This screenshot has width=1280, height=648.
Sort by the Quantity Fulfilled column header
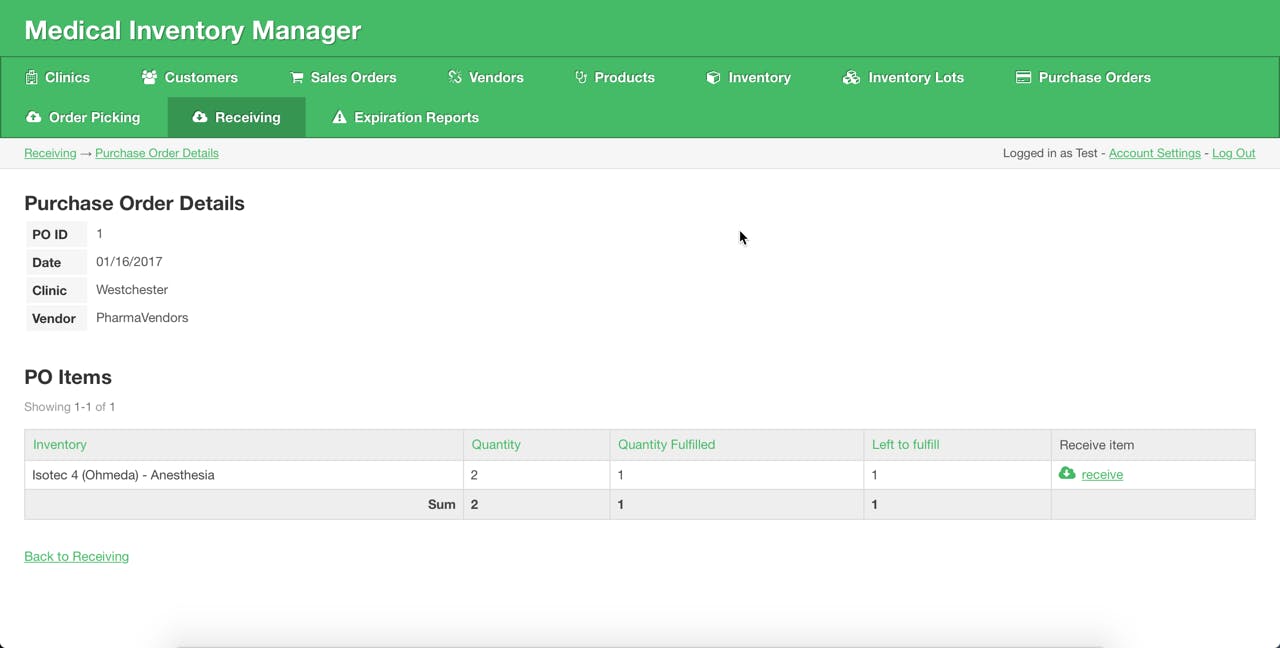[666, 444]
